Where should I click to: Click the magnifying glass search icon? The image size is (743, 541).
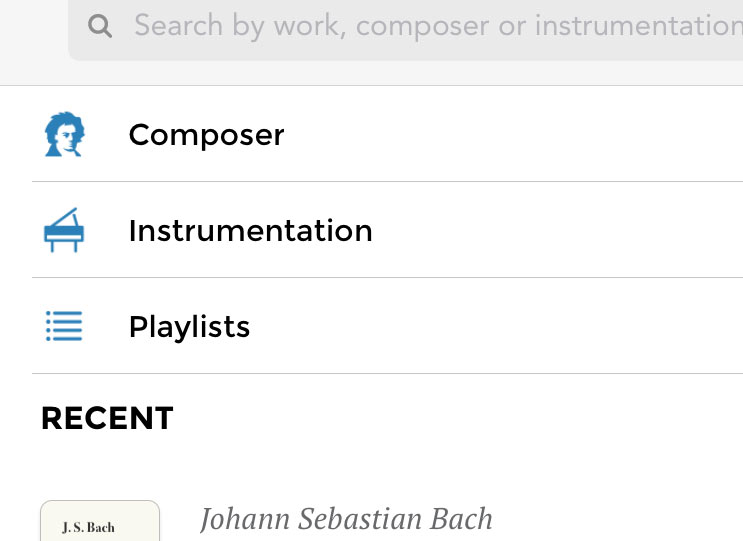click(100, 26)
